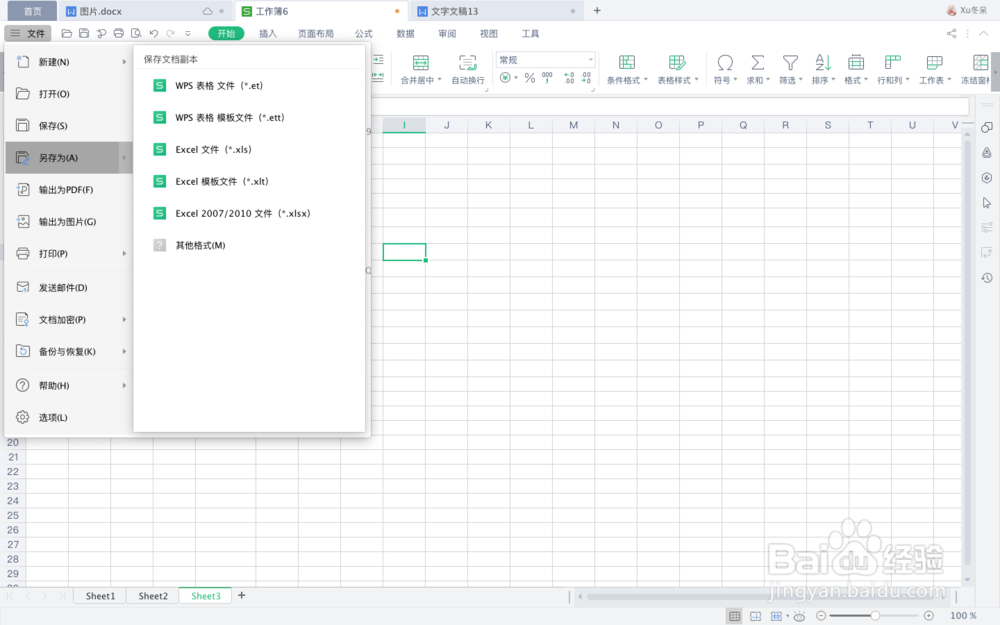Open the 文字文稿13 document tab
This screenshot has height=625, width=1000.
[496, 11]
